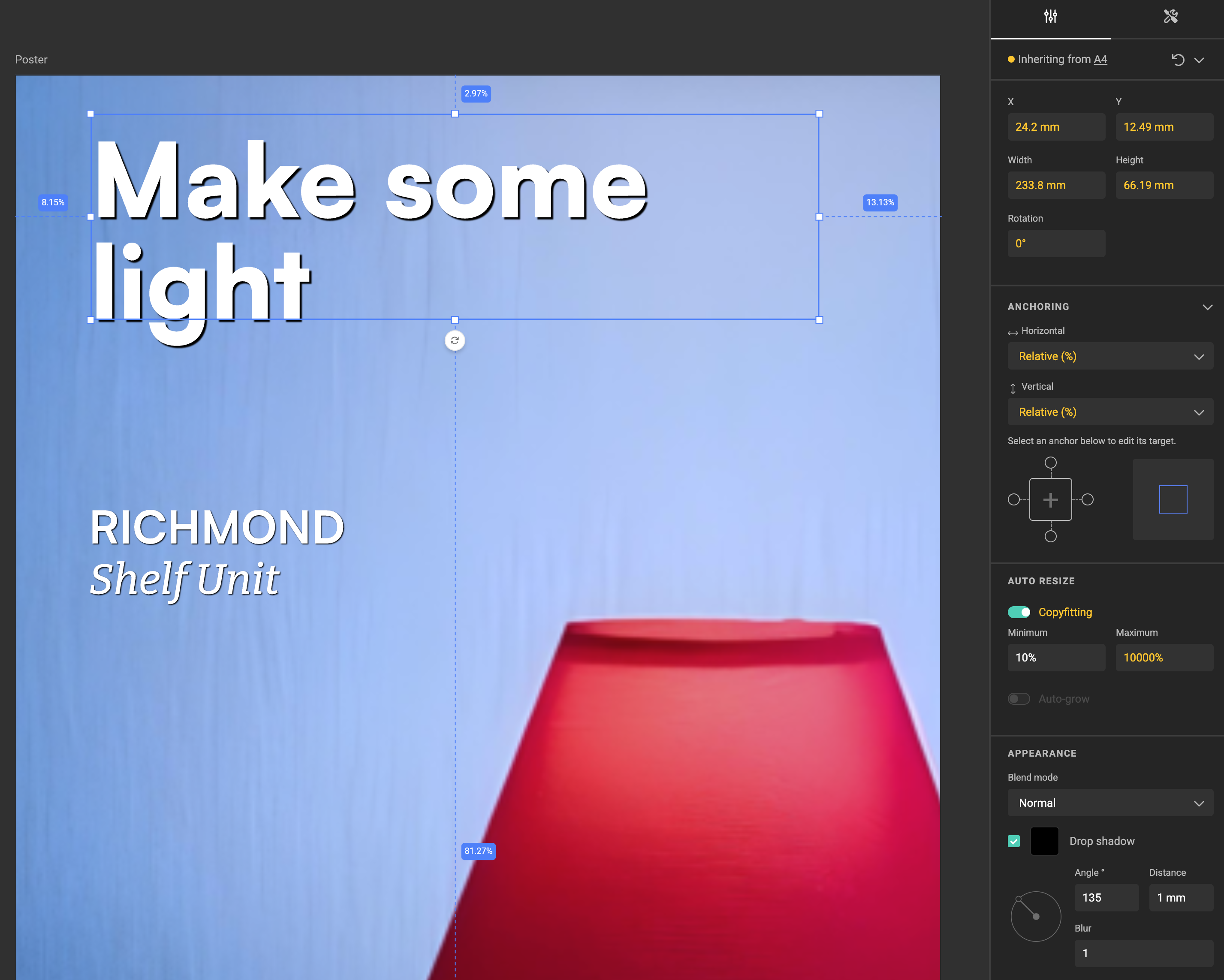Expand the Inheriting from A4 chevron

point(1199,60)
